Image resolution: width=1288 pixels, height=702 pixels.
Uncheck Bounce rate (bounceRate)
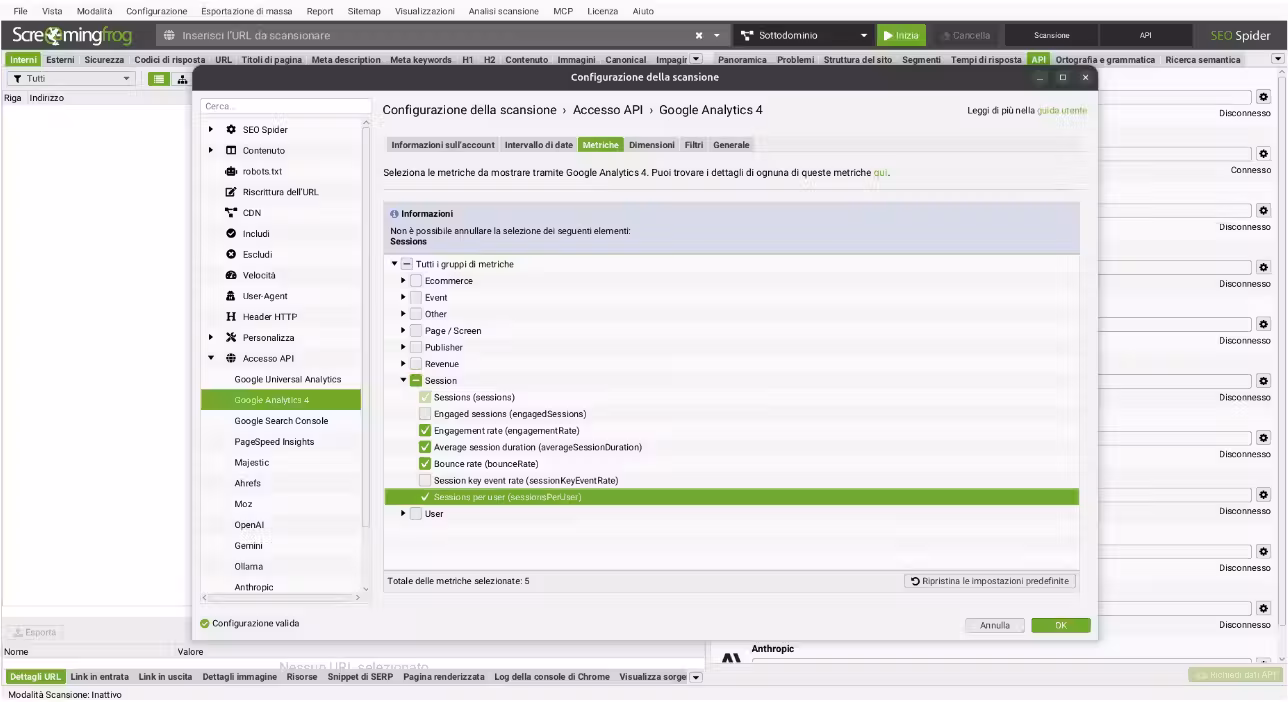(426, 464)
